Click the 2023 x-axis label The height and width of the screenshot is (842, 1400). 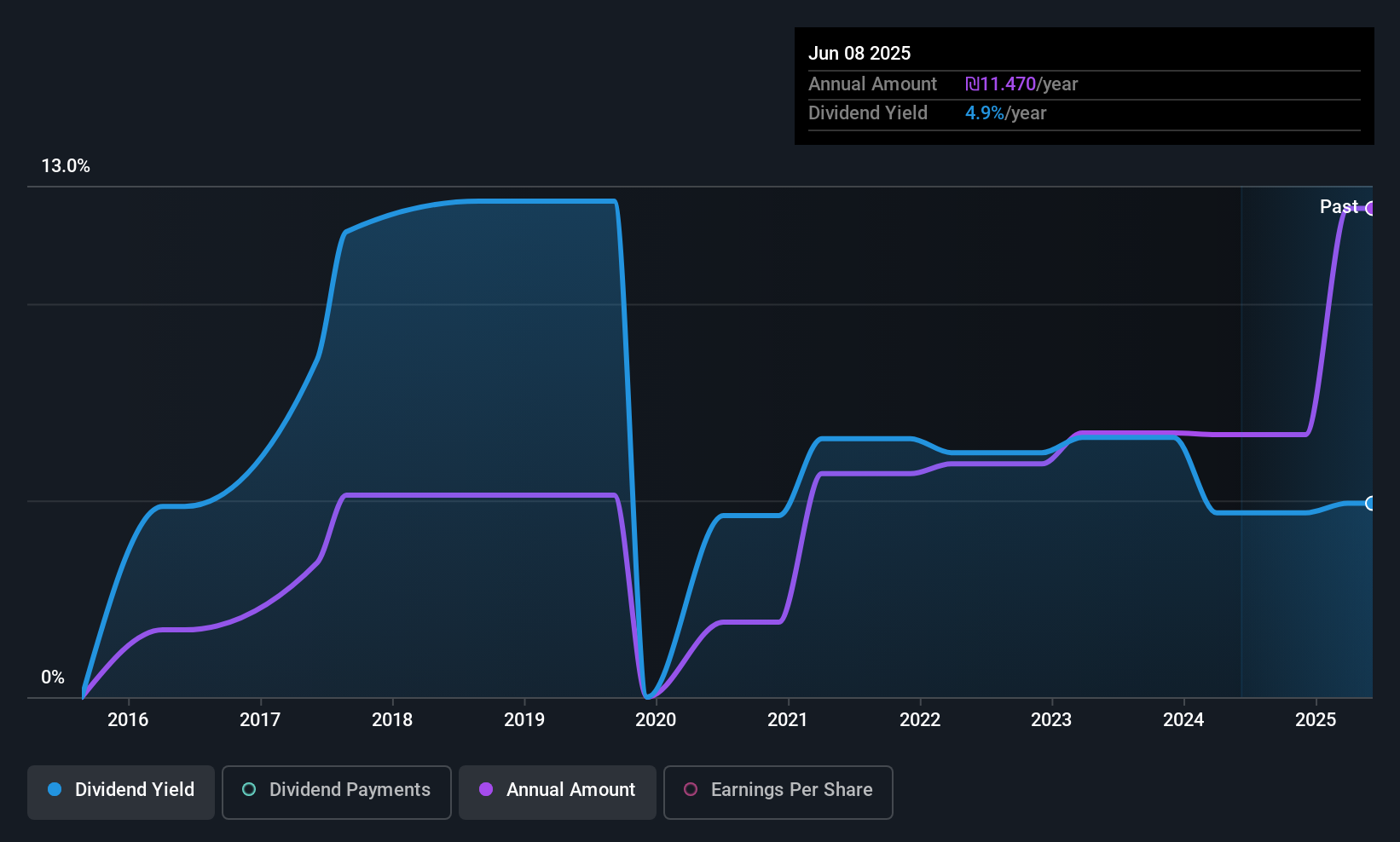(1051, 719)
